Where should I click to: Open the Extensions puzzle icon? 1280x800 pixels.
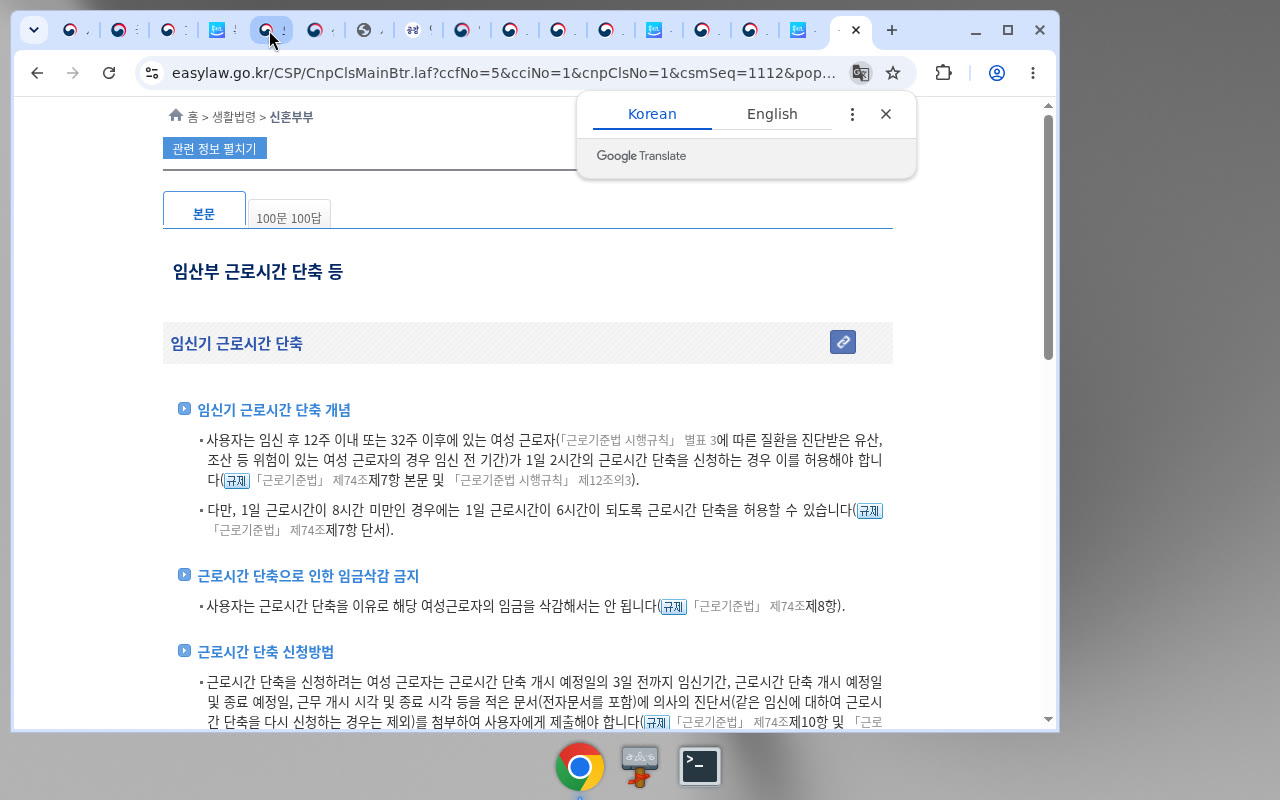coord(943,73)
